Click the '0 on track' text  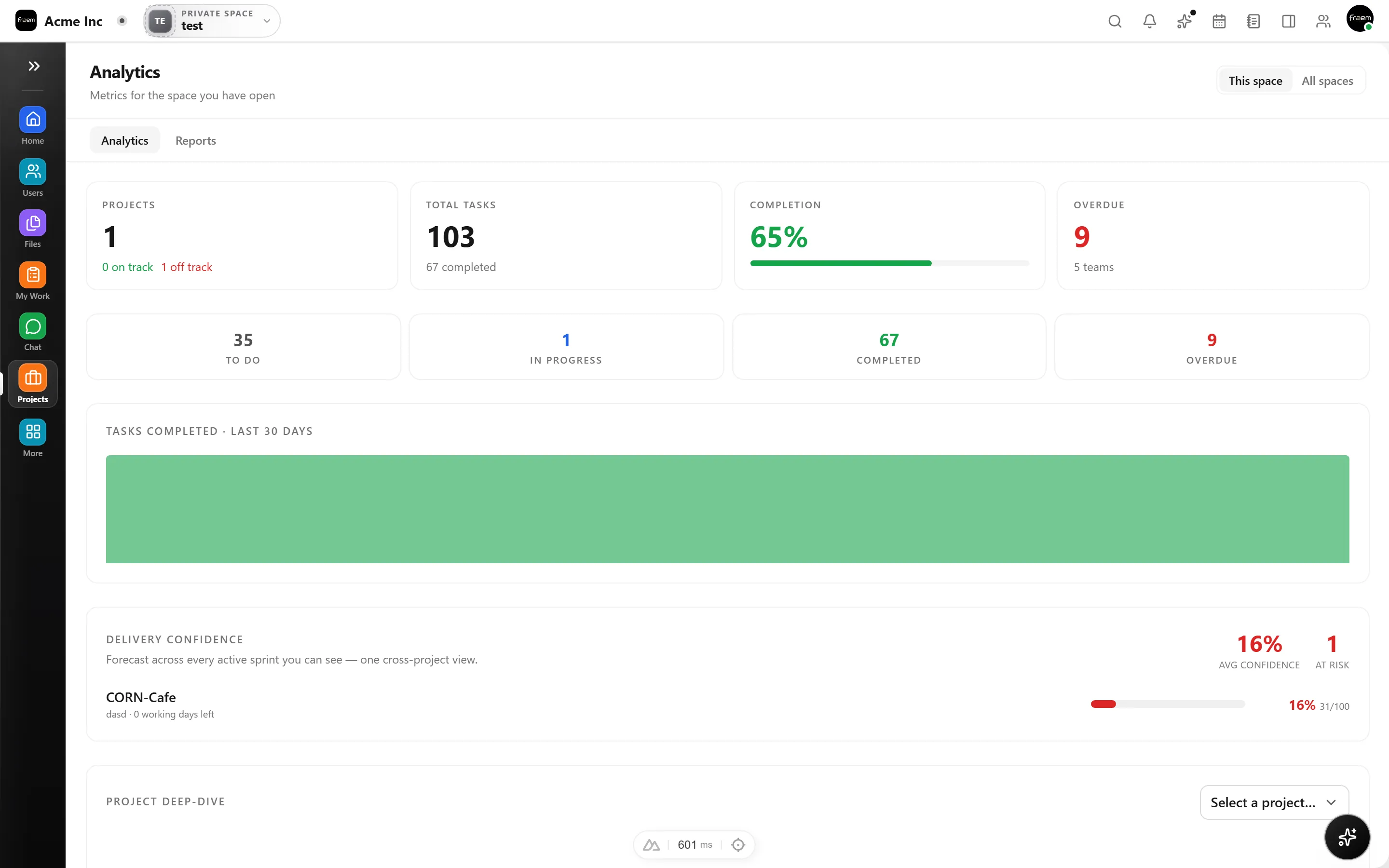127,267
